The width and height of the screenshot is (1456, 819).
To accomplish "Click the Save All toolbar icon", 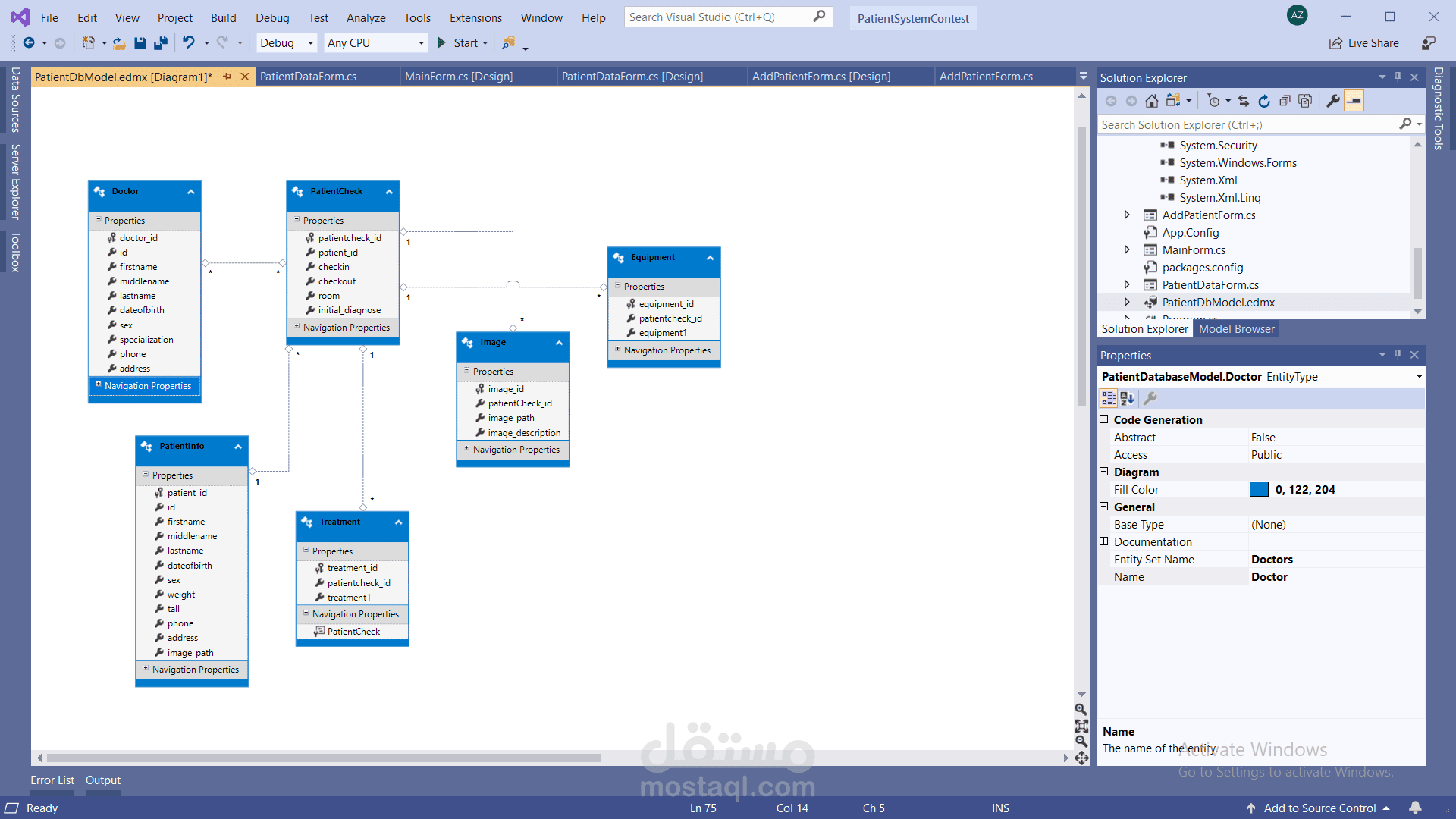I will pos(160,43).
